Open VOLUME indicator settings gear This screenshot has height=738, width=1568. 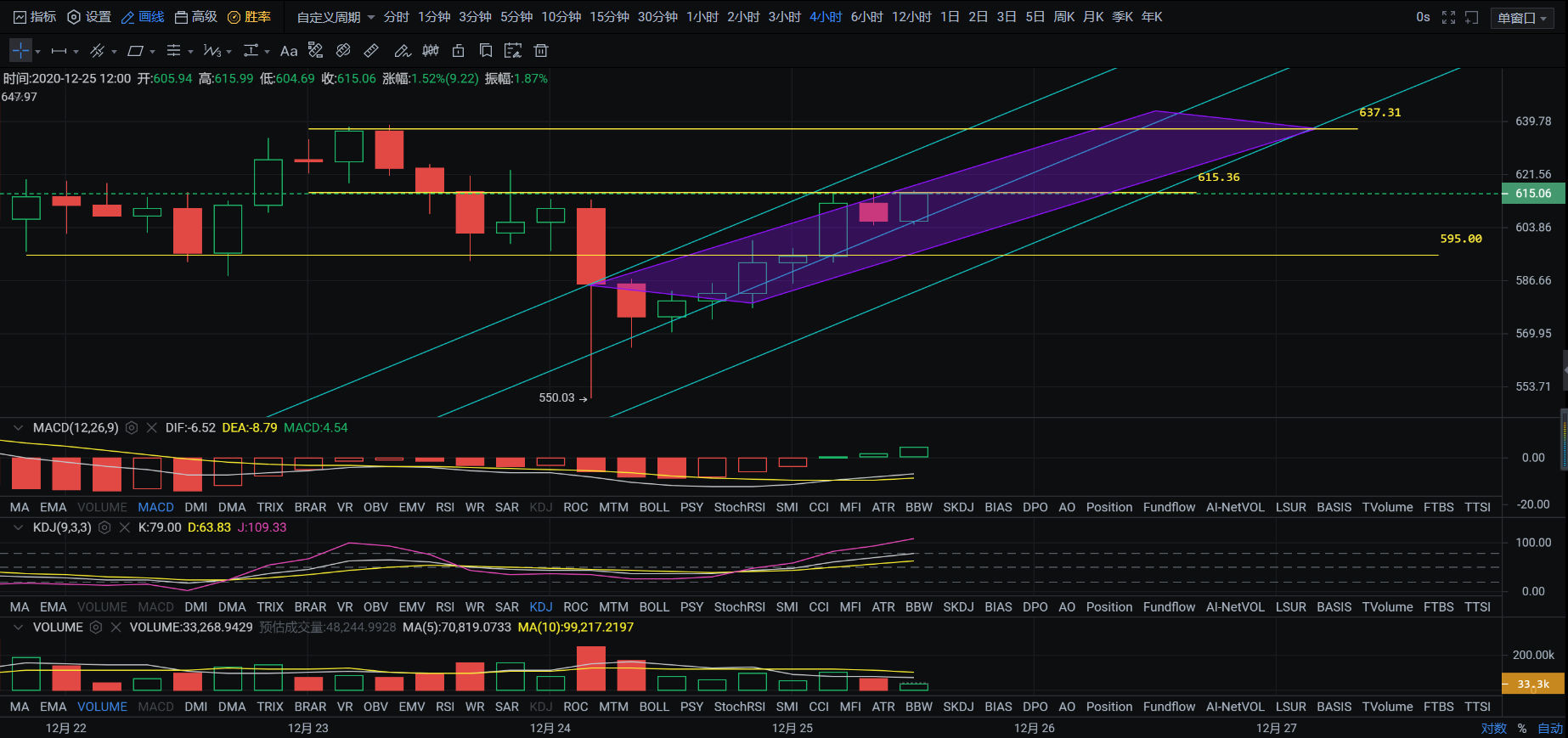point(96,628)
